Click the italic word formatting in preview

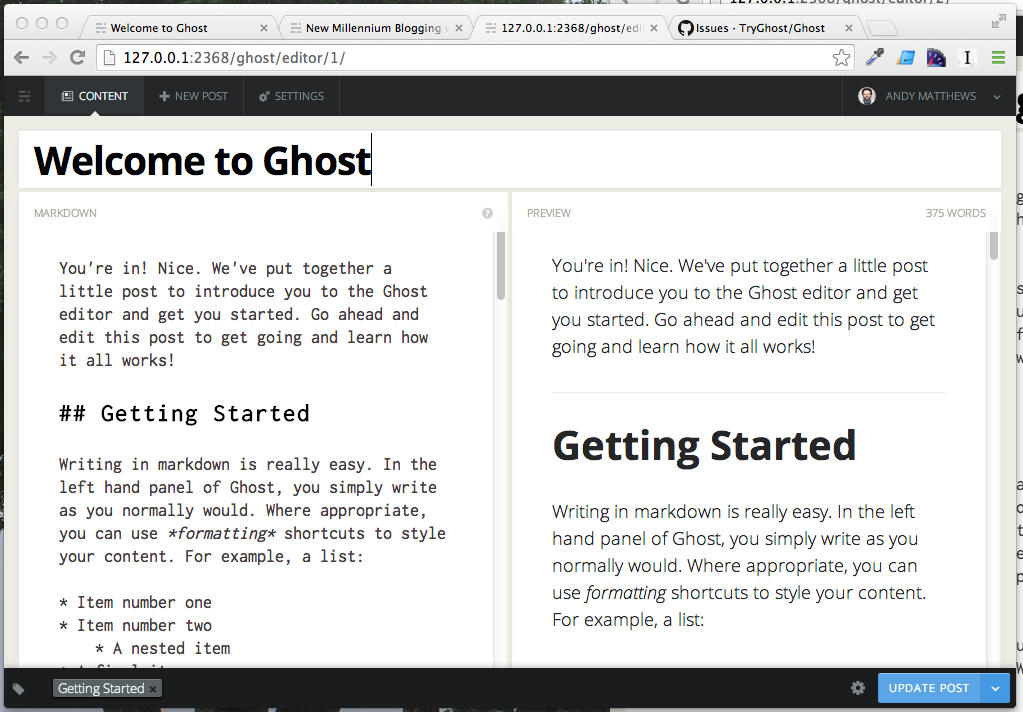click(x=626, y=593)
